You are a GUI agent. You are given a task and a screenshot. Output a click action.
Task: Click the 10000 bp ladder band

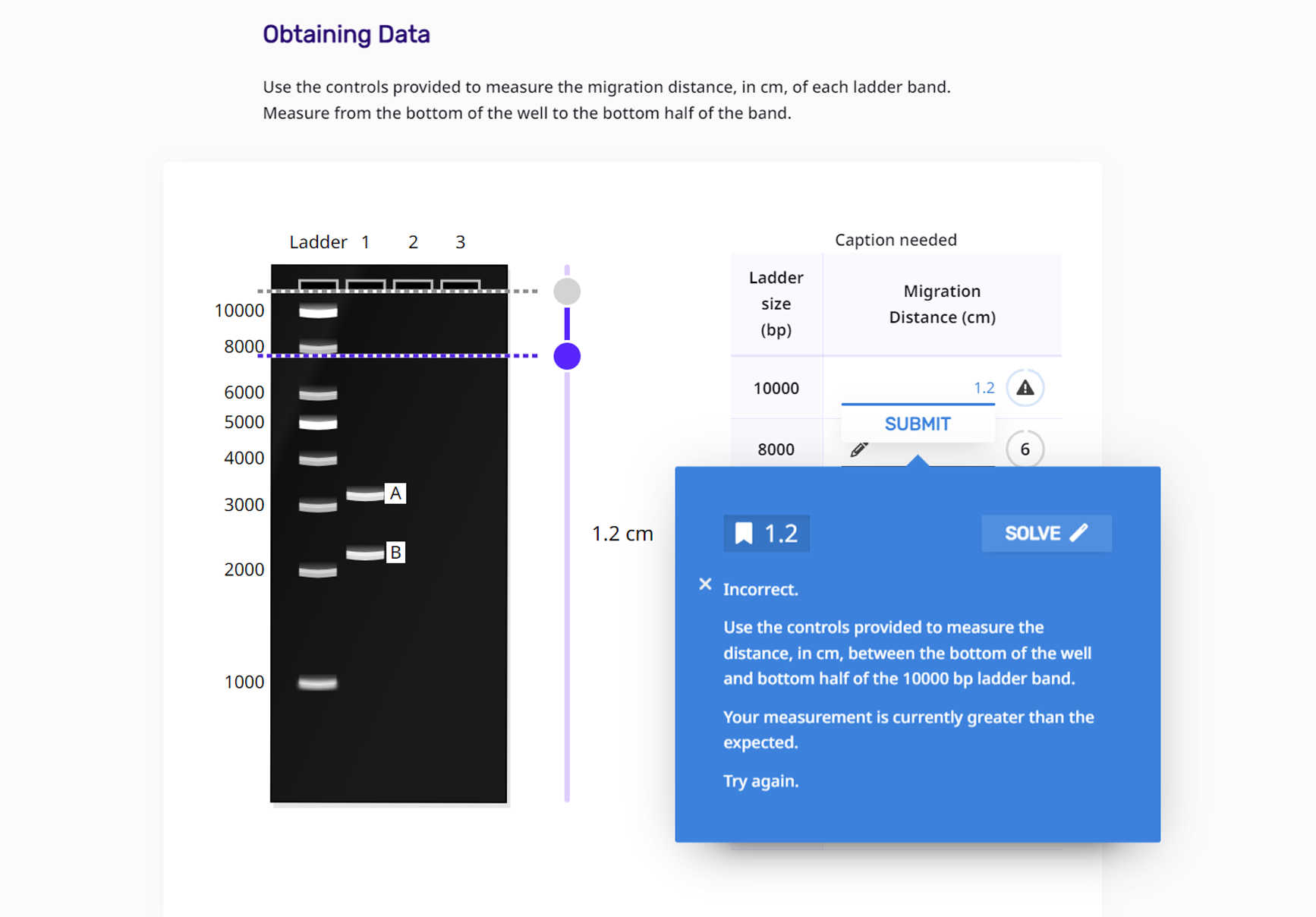(318, 310)
